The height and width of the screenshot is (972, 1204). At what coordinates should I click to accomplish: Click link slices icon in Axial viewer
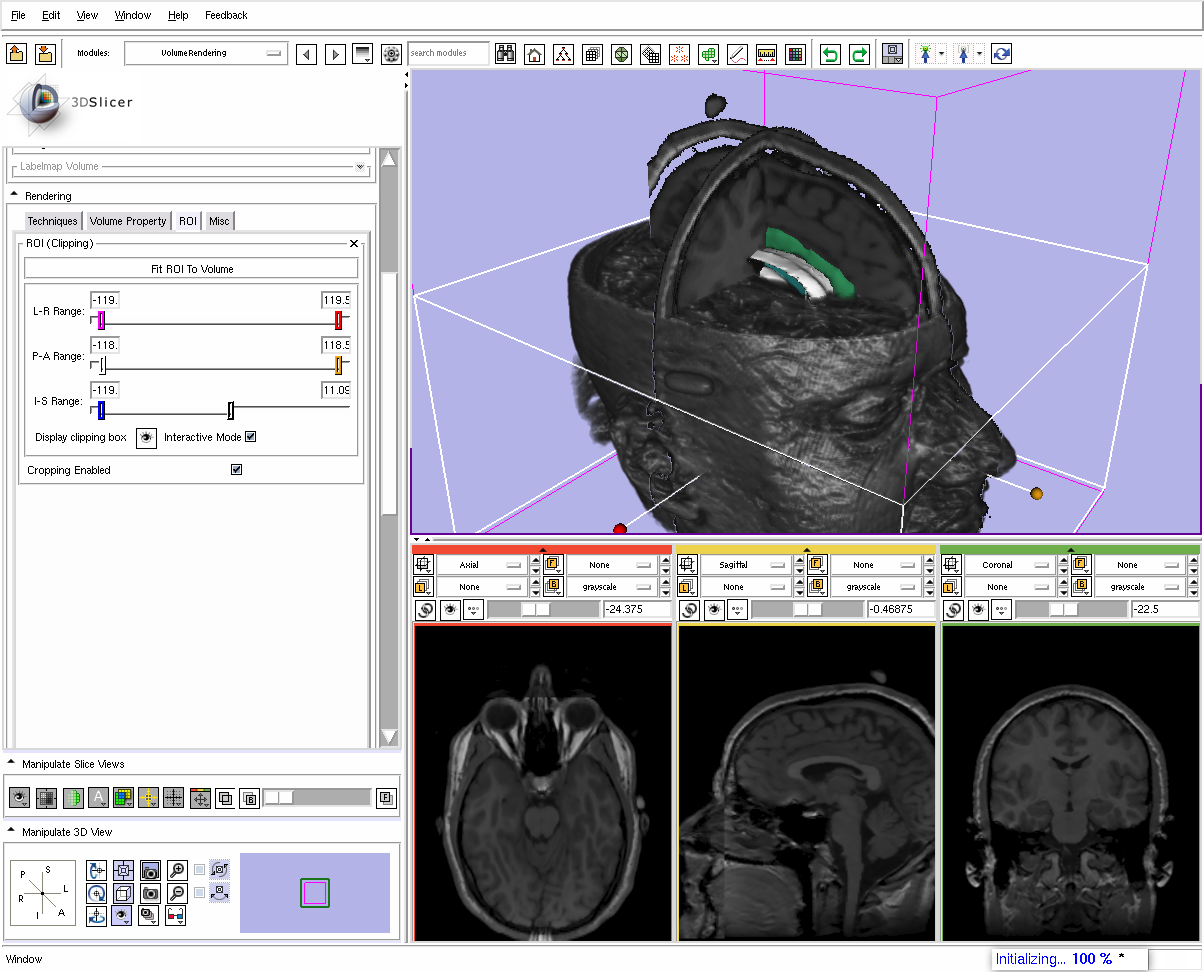pos(425,609)
